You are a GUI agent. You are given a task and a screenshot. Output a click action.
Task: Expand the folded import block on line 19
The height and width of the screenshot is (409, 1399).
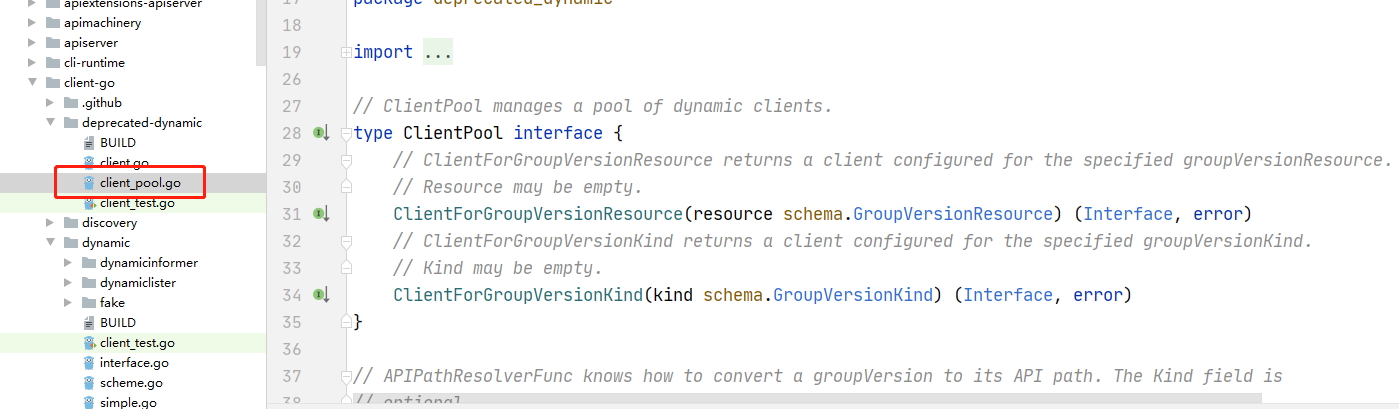(x=346, y=52)
